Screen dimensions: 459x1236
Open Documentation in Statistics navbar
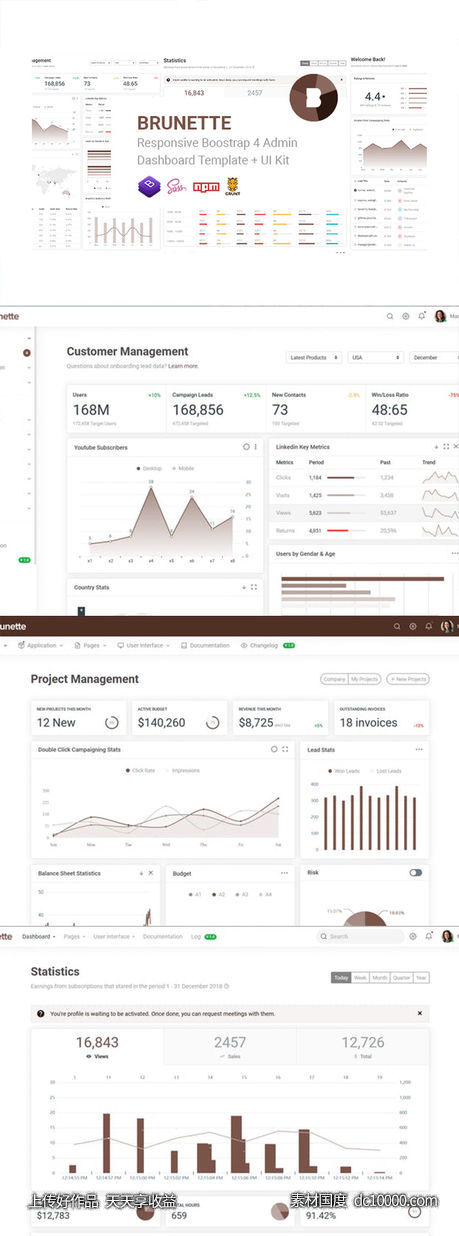point(163,937)
